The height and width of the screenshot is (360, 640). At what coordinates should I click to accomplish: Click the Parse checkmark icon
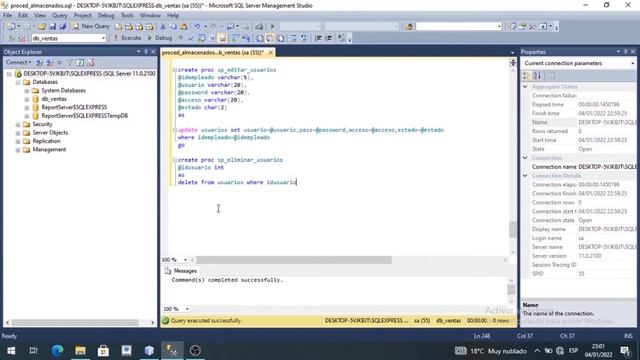click(x=191, y=38)
